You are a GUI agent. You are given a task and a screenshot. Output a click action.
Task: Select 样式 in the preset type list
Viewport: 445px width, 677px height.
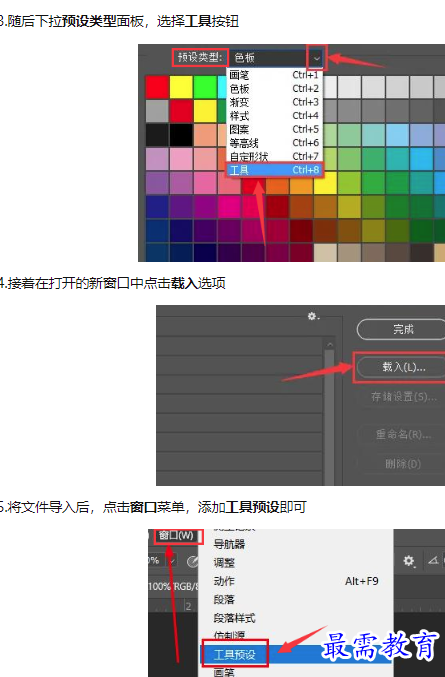coord(274,116)
